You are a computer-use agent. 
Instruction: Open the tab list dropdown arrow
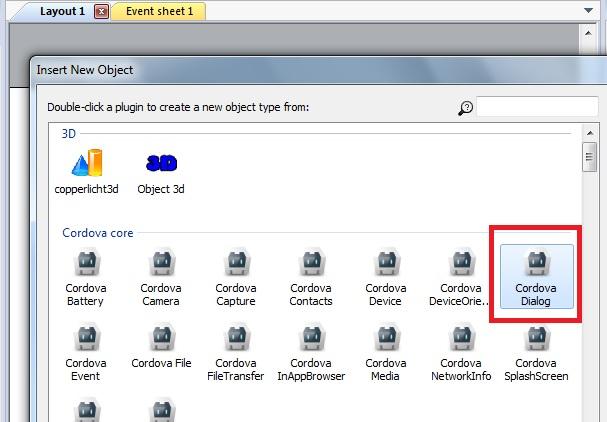click(588, 10)
